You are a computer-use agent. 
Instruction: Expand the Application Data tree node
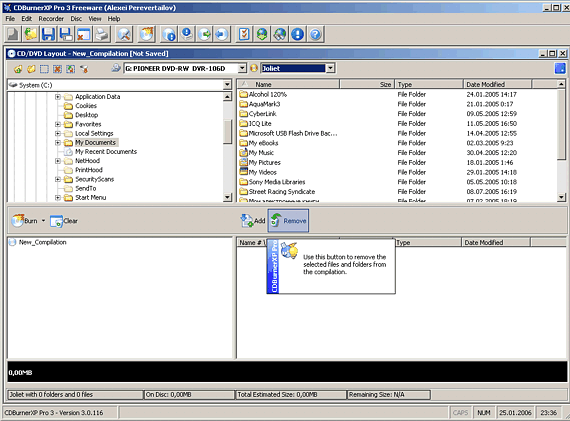[x=58, y=97]
